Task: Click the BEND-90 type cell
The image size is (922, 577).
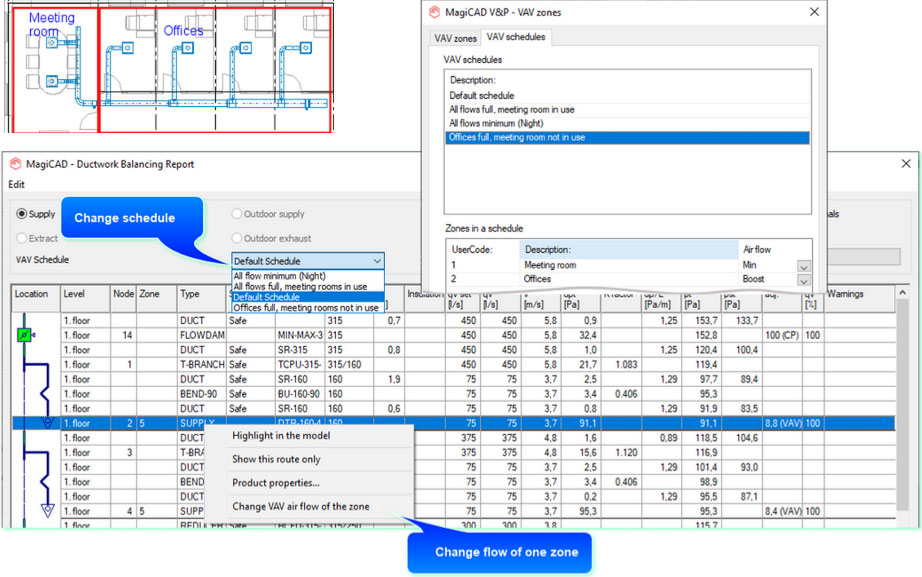Action: pos(202,394)
